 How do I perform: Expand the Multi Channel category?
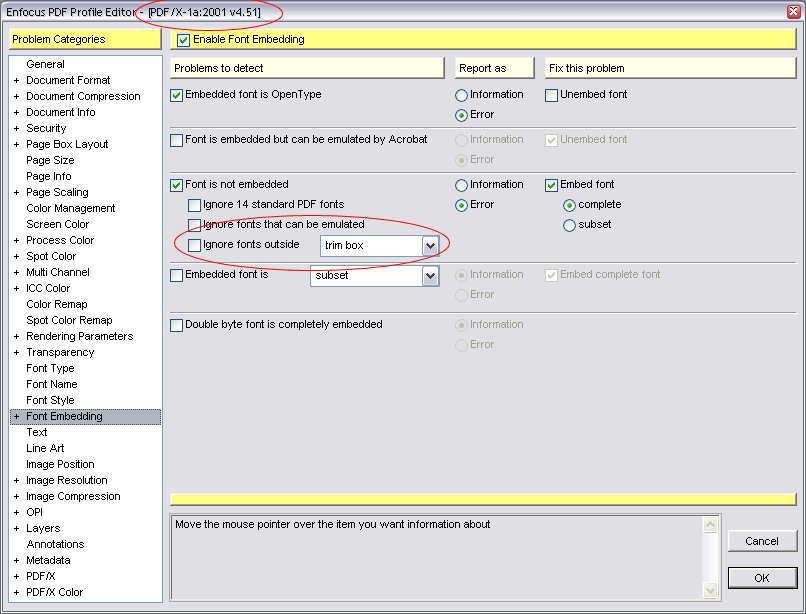click(x=16, y=273)
